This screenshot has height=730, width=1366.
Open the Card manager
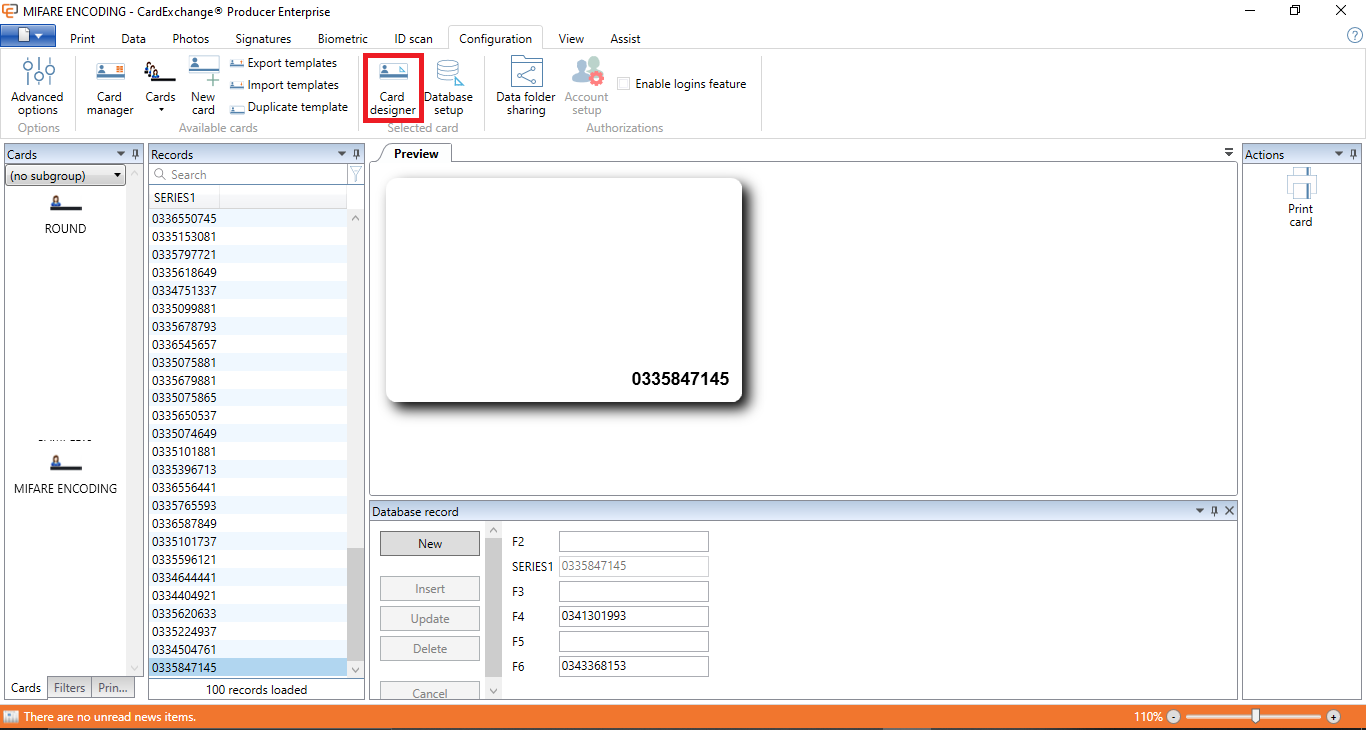(110, 86)
